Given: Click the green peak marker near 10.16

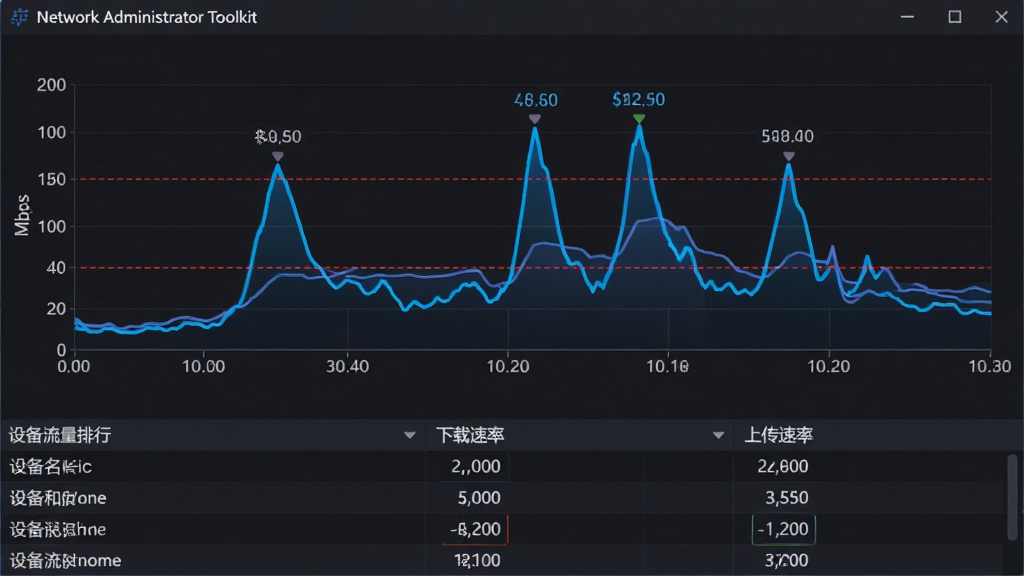Looking at the screenshot, I should [639, 118].
